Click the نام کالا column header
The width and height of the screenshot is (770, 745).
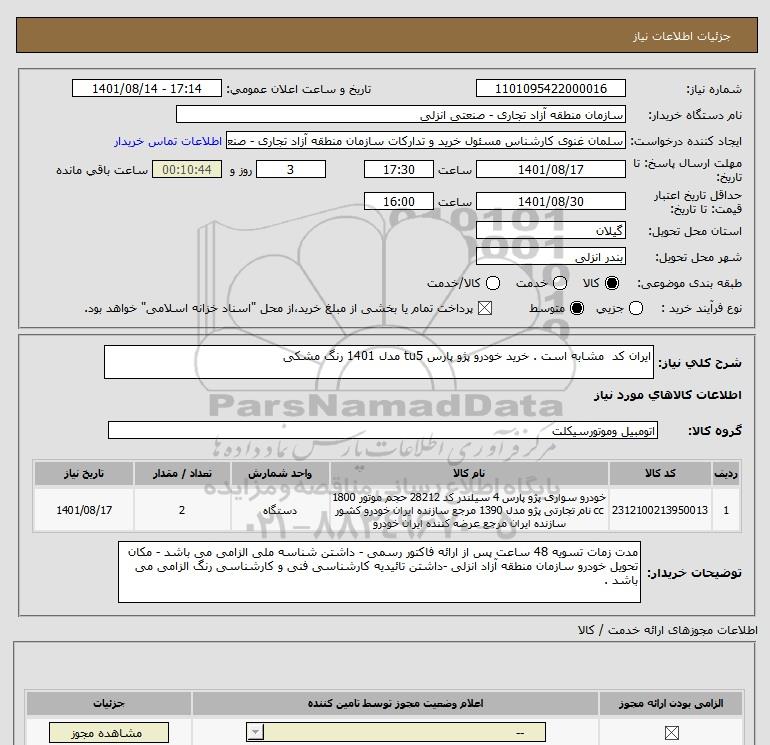click(468, 473)
